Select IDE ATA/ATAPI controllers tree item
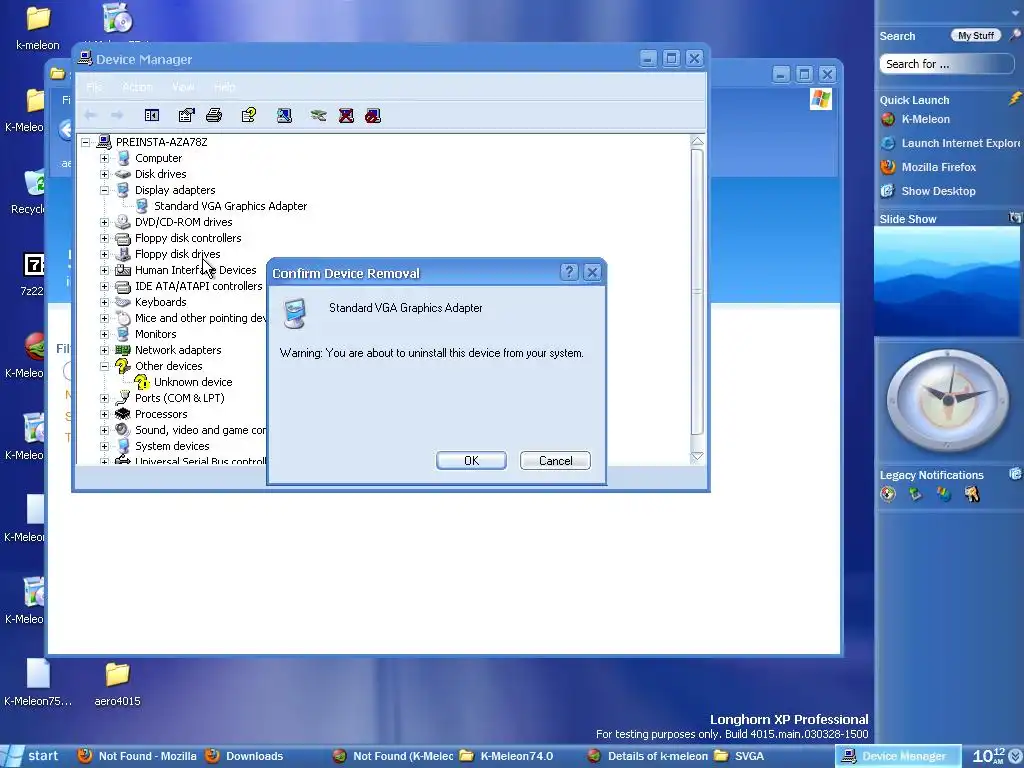1024x768 pixels. click(199, 286)
